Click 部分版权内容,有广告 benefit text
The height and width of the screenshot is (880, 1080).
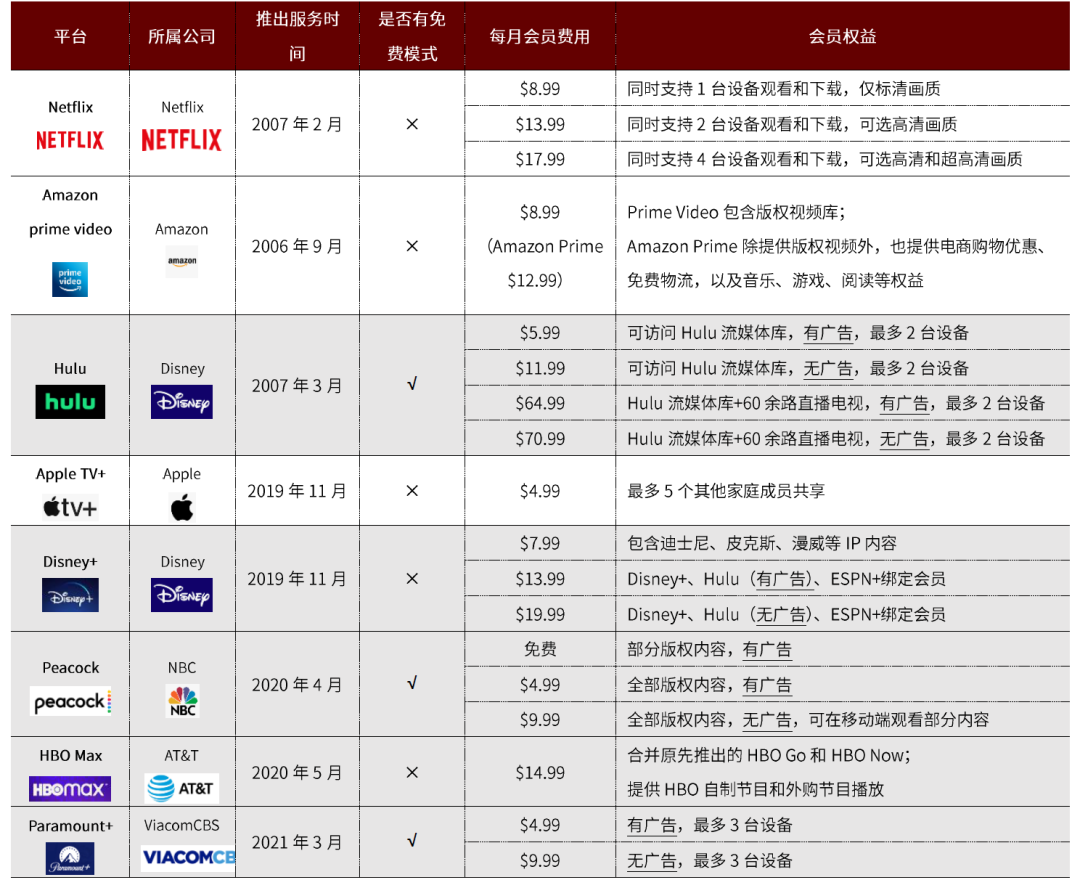[x=709, y=650]
